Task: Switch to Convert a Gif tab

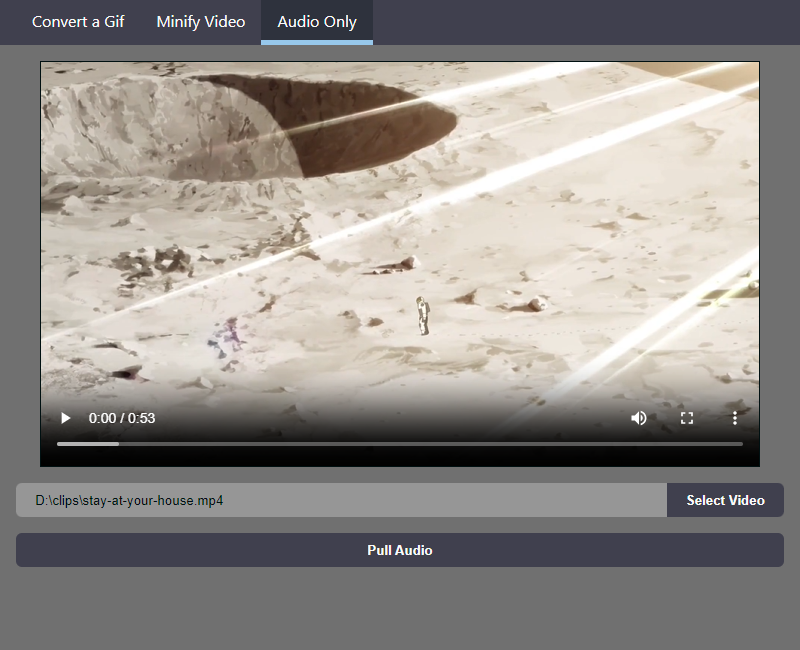Action: pos(78,22)
